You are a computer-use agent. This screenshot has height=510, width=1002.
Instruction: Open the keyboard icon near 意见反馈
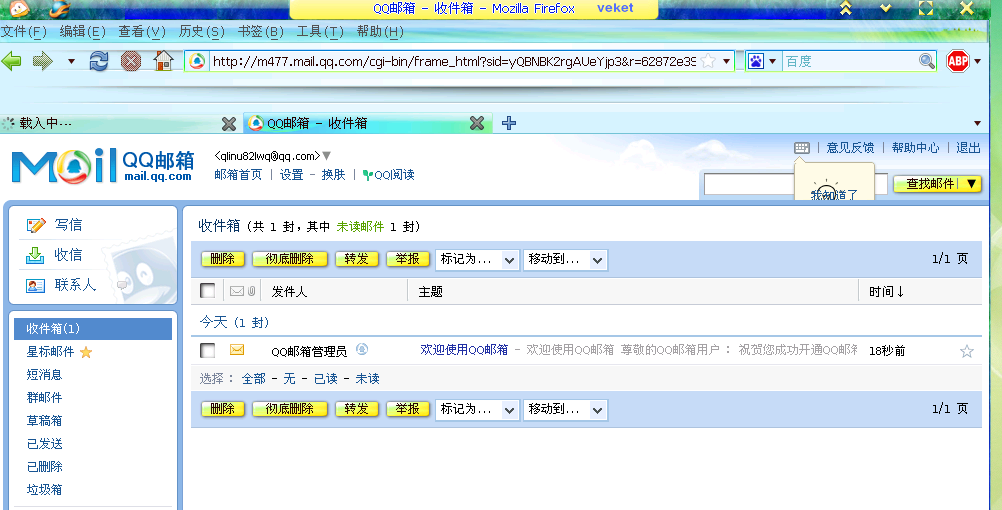[x=802, y=148]
